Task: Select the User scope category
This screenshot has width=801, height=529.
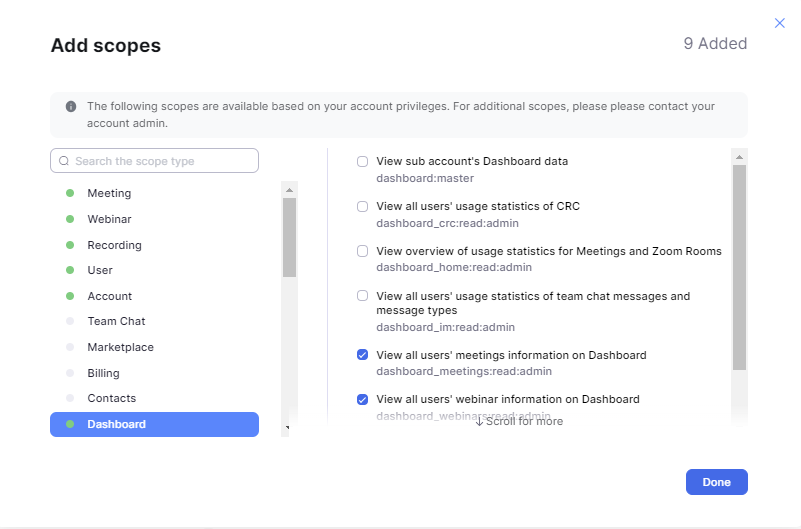Action: tap(100, 270)
